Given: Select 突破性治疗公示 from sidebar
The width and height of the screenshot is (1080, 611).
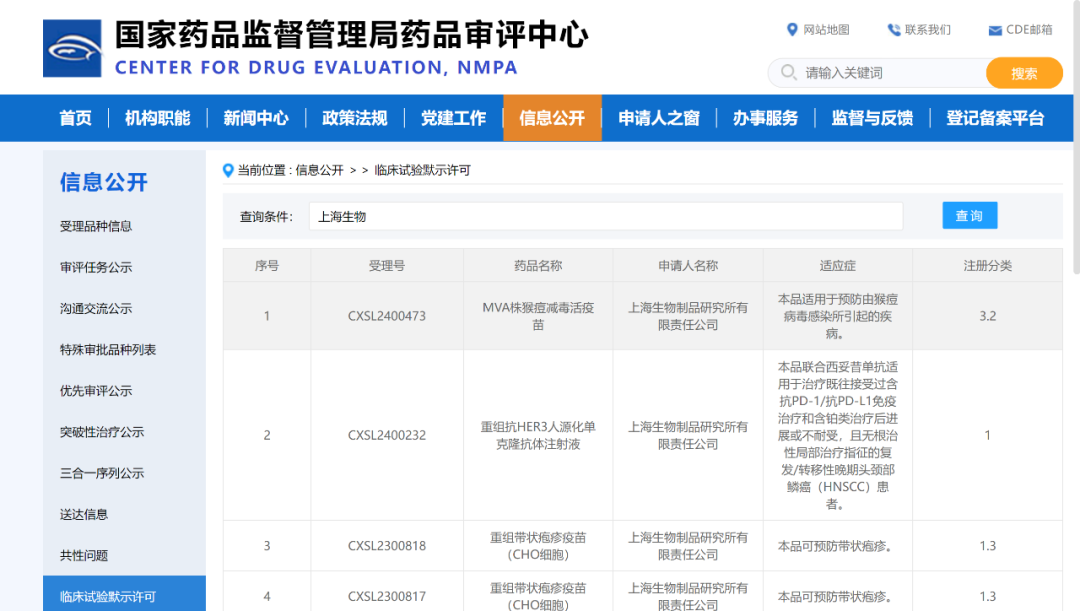Looking at the screenshot, I should click(x=103, y=432).
